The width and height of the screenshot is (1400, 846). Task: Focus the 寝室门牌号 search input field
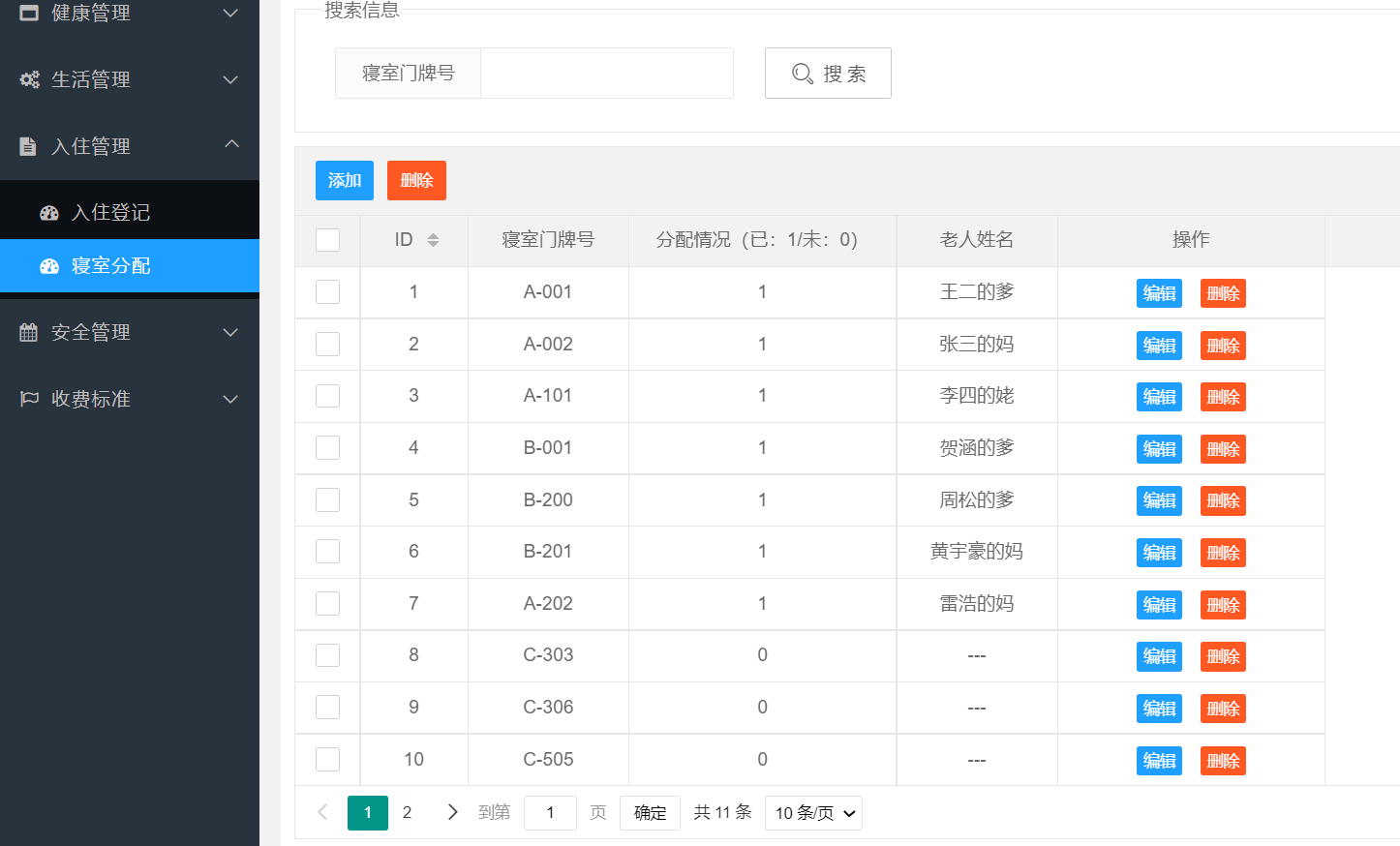click(607, 74)
